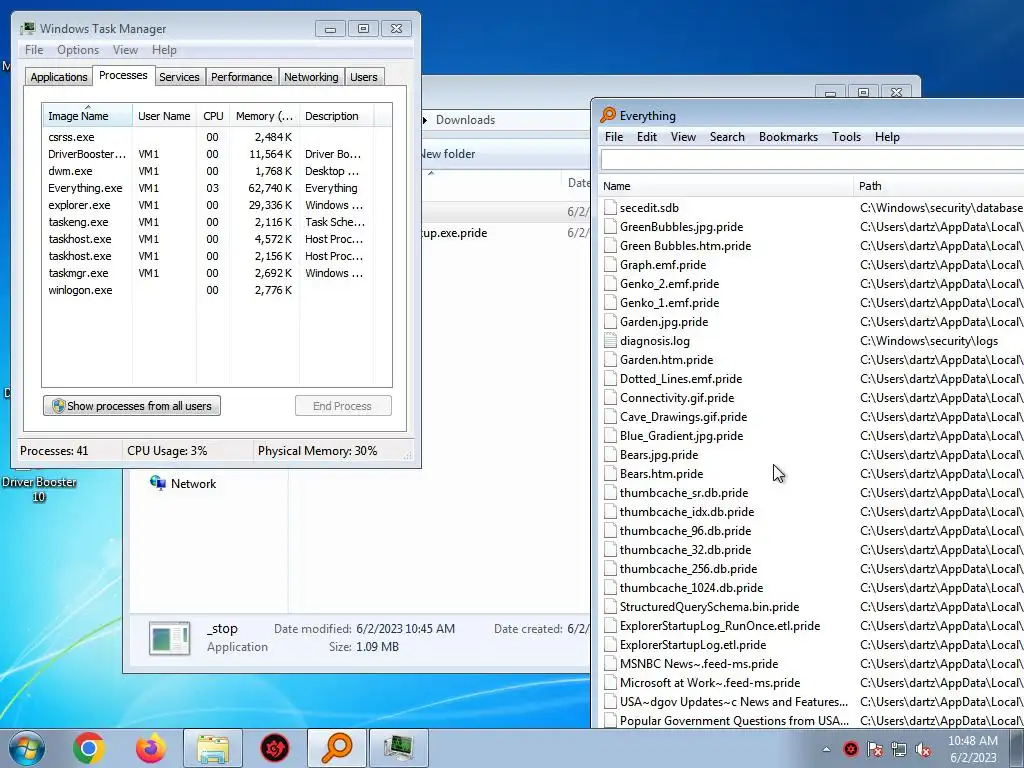Select the explorer.exe process row
The width and height of the screenshot is (1024, 768).
click(x=217, y=205)
